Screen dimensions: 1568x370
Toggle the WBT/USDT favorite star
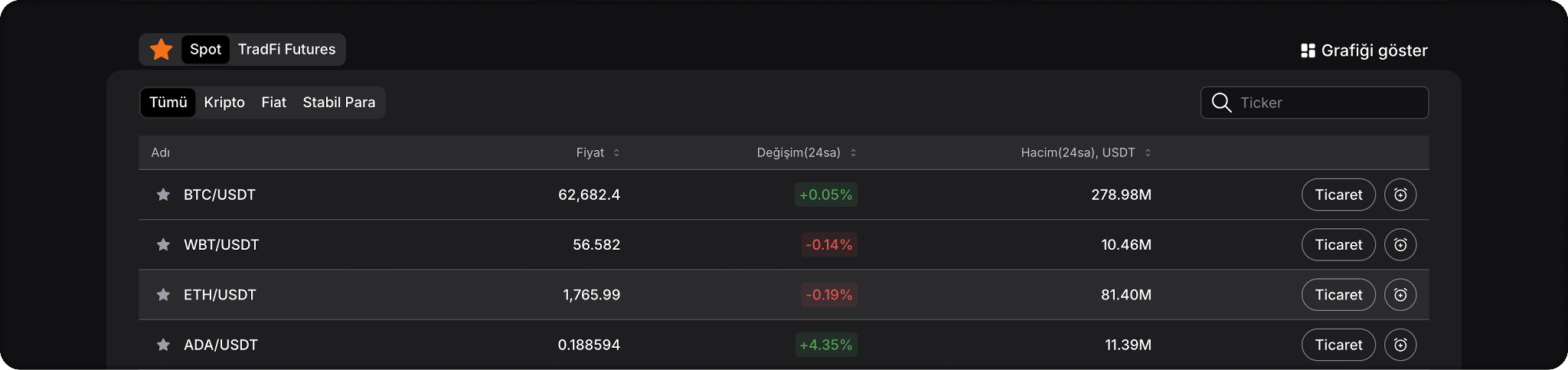pos(163,244)
